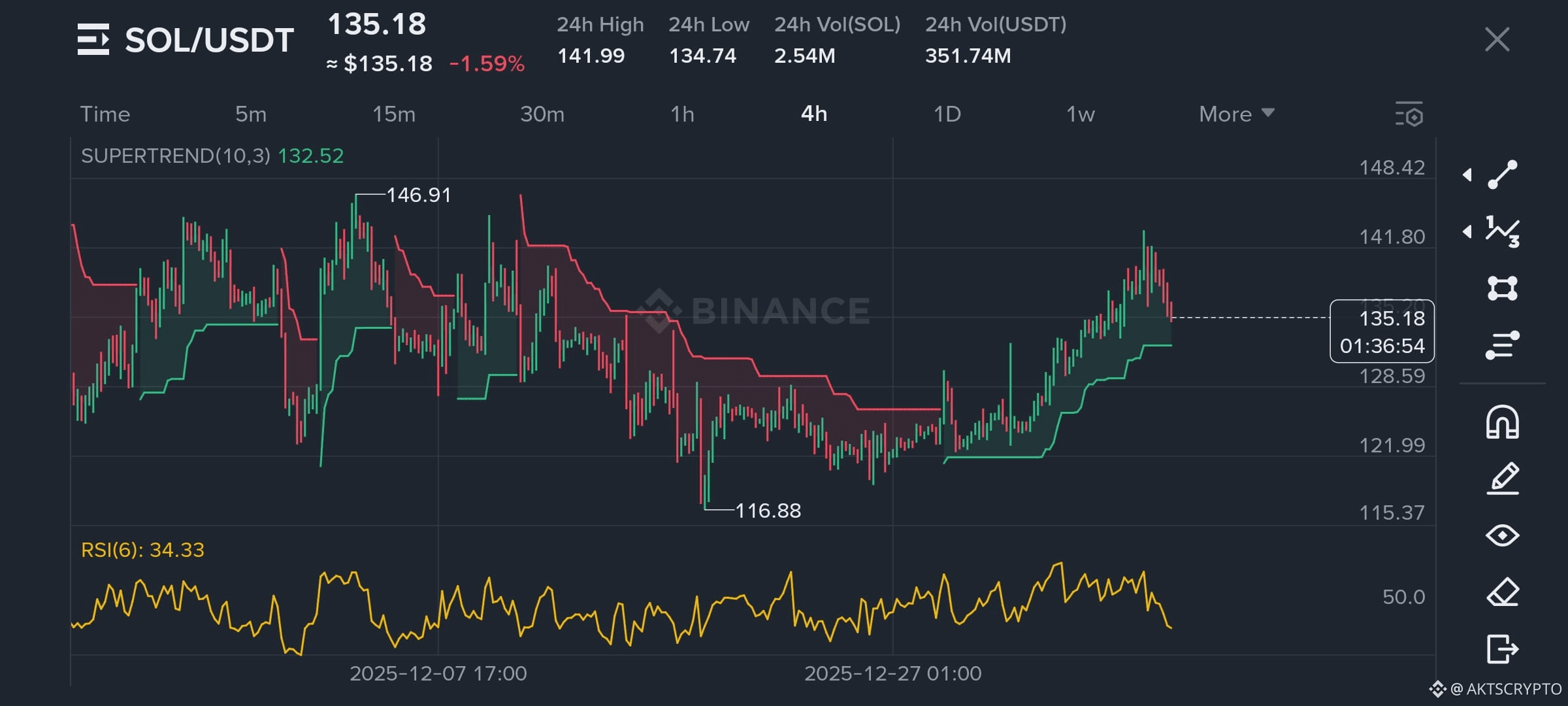Tap the 24h Vol(USDT) value 351.74M

(x=968, y=56)
